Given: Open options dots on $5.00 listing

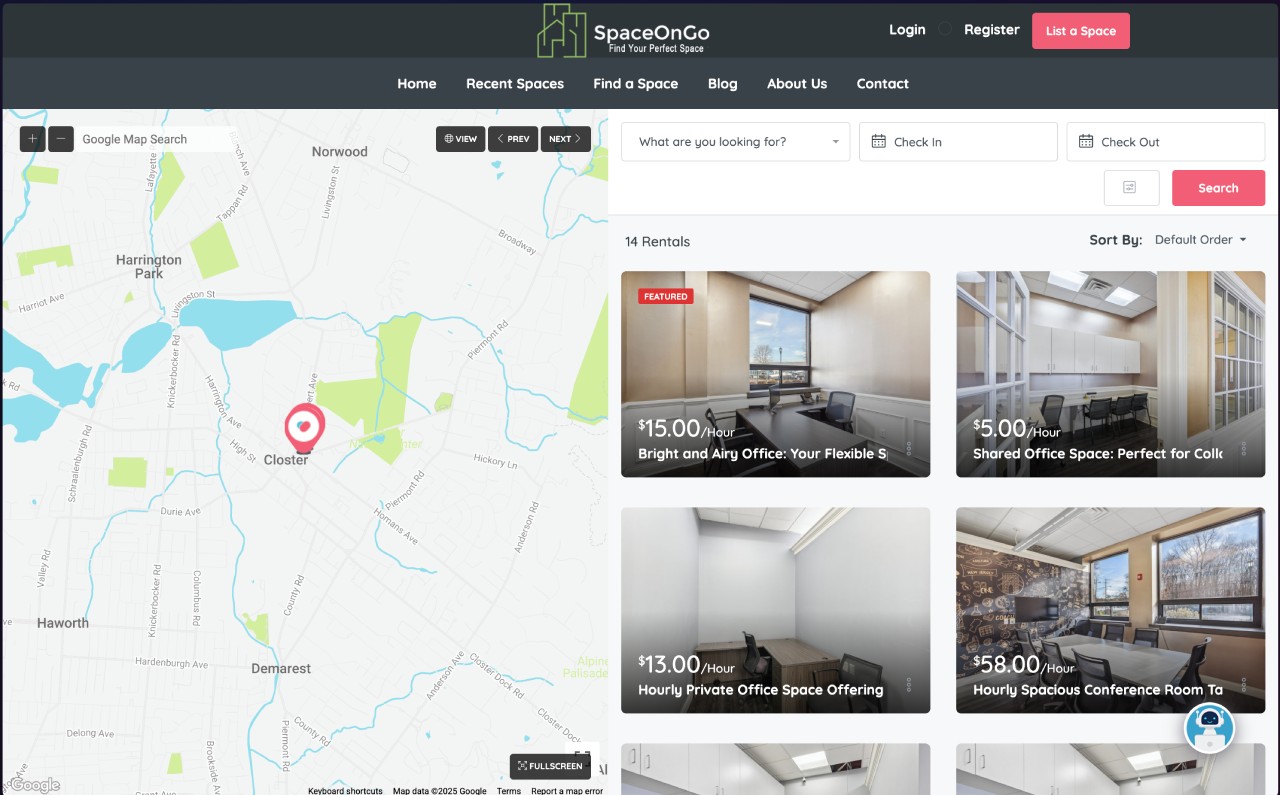Looking at the screenshot, I should click(x=1243, y=448).
